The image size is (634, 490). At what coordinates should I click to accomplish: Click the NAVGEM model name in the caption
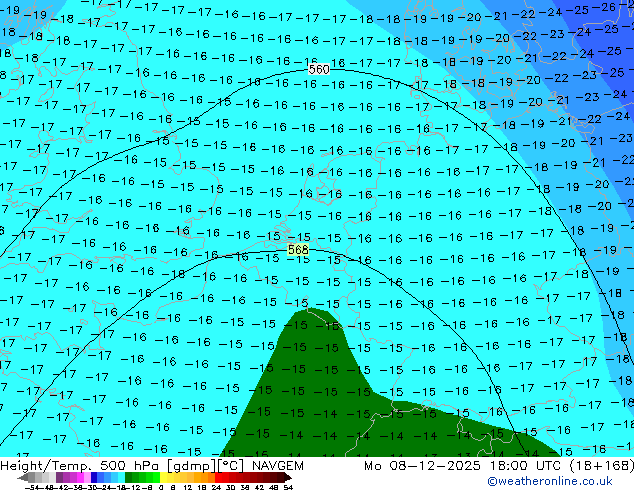(277, 466)
